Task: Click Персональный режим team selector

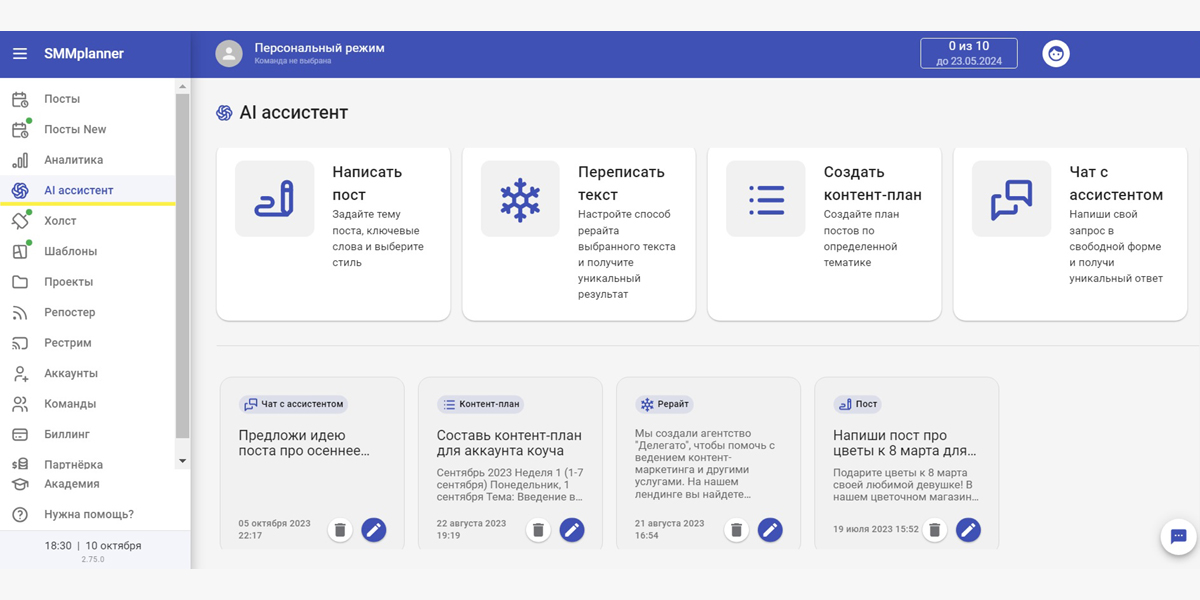Action: click(x=319, y=53)
